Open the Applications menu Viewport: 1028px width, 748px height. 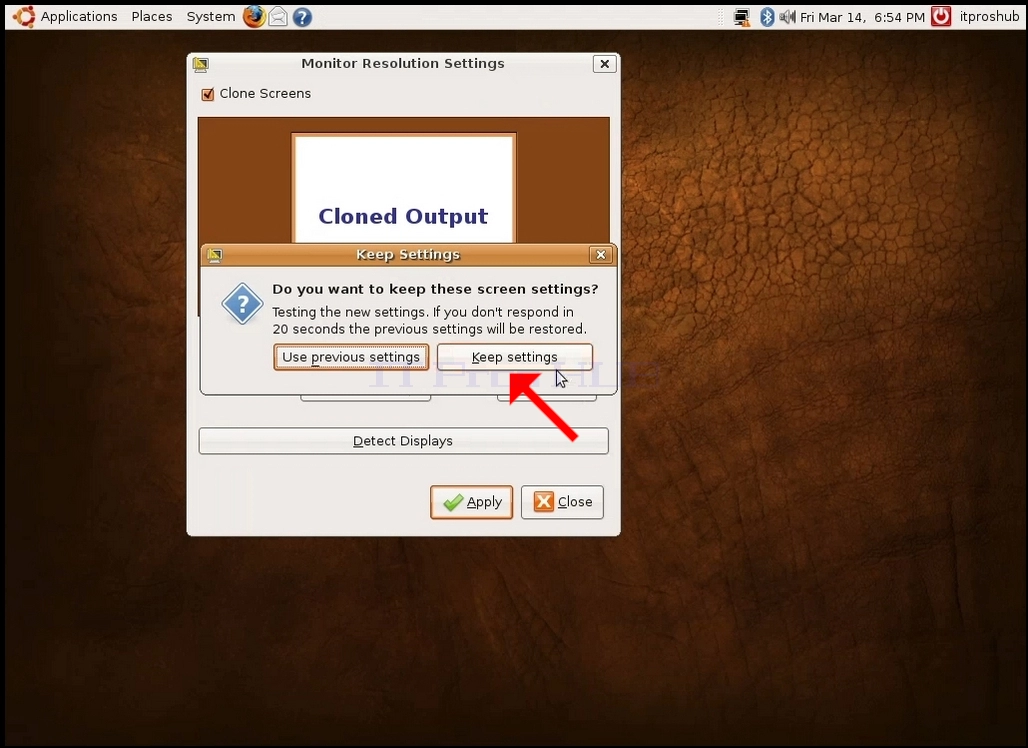coord(79,16)
